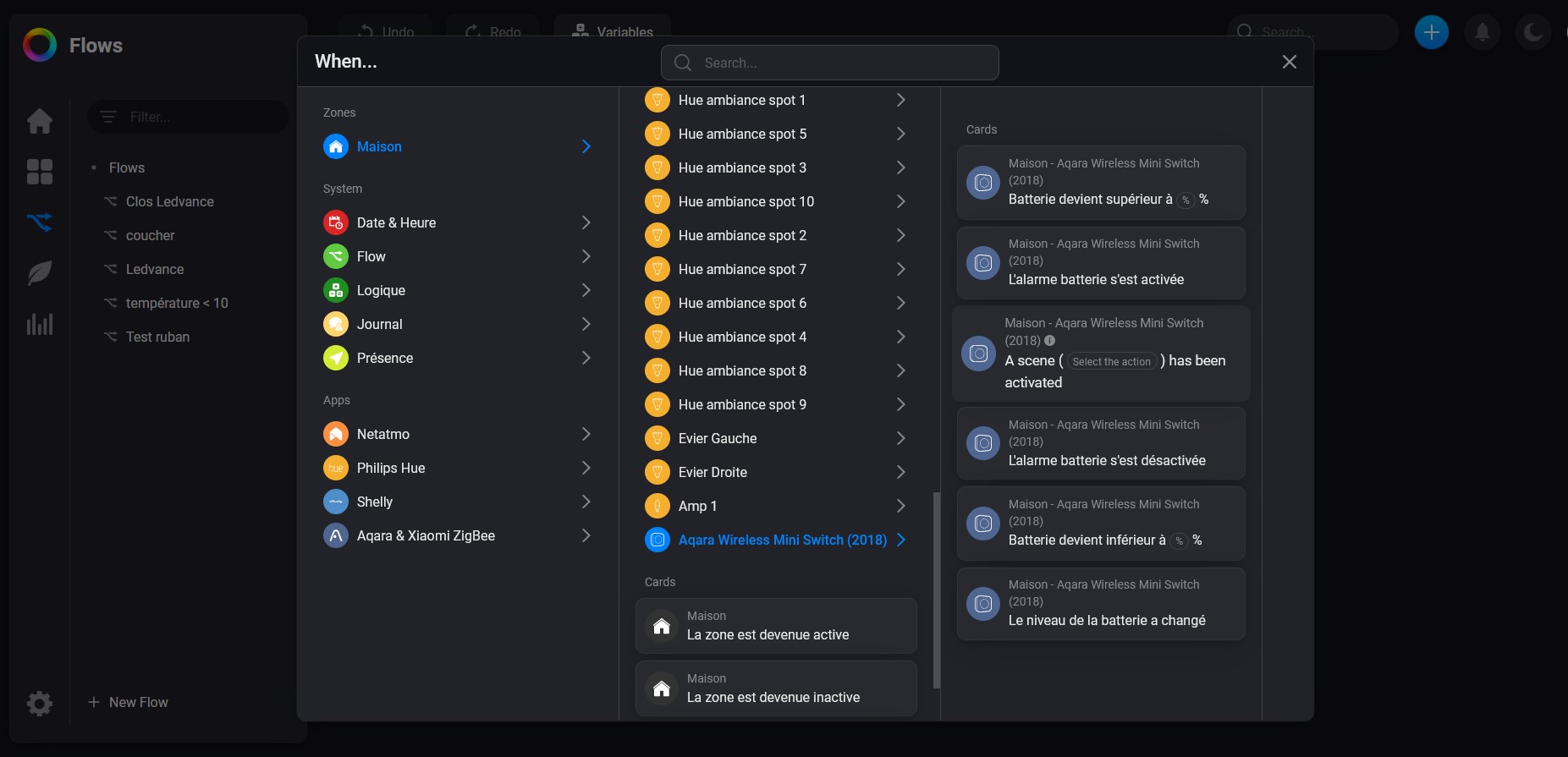Viewport: 1568px width, 757px height.
Task: Choose La zone est devenue inactive card
Action: tap(776, 688)
